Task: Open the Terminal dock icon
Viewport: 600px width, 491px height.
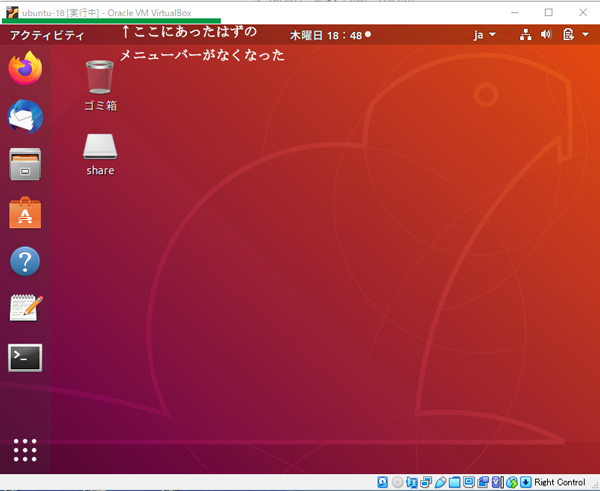Action: (25, 357)
